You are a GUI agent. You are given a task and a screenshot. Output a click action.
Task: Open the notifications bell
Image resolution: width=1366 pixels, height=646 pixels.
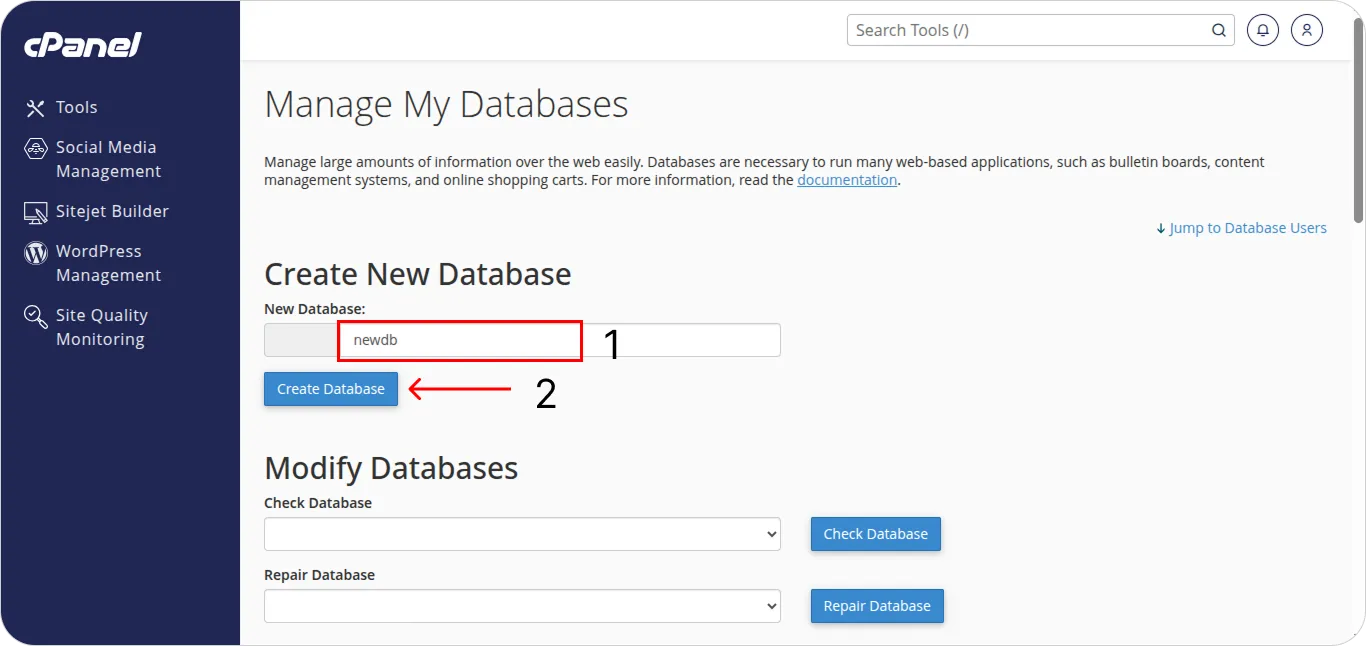click(1263, 30)
